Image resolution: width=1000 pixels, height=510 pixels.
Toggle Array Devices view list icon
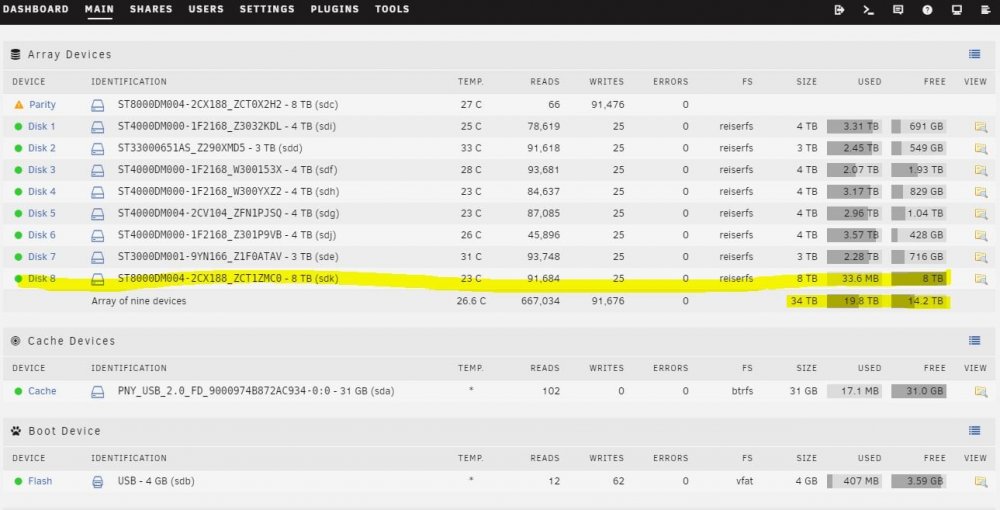pos(974,54)
